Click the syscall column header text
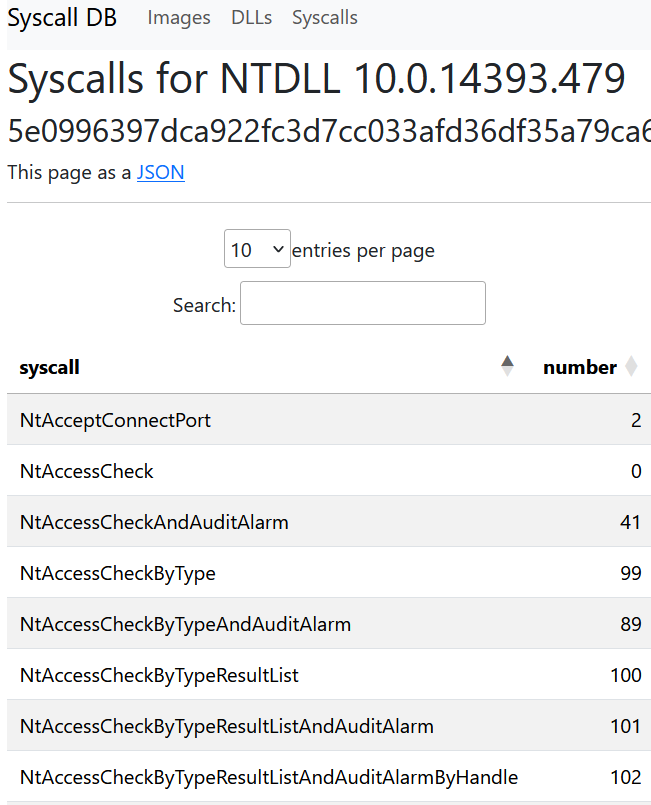The image size is (651, 805). click(x=49, y=368)
